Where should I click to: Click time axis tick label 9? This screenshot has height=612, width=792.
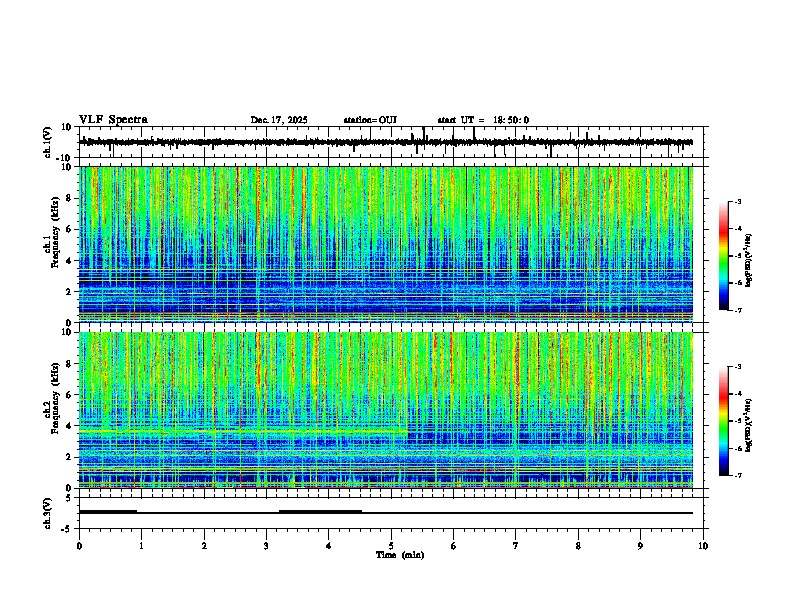pos(640,546)
